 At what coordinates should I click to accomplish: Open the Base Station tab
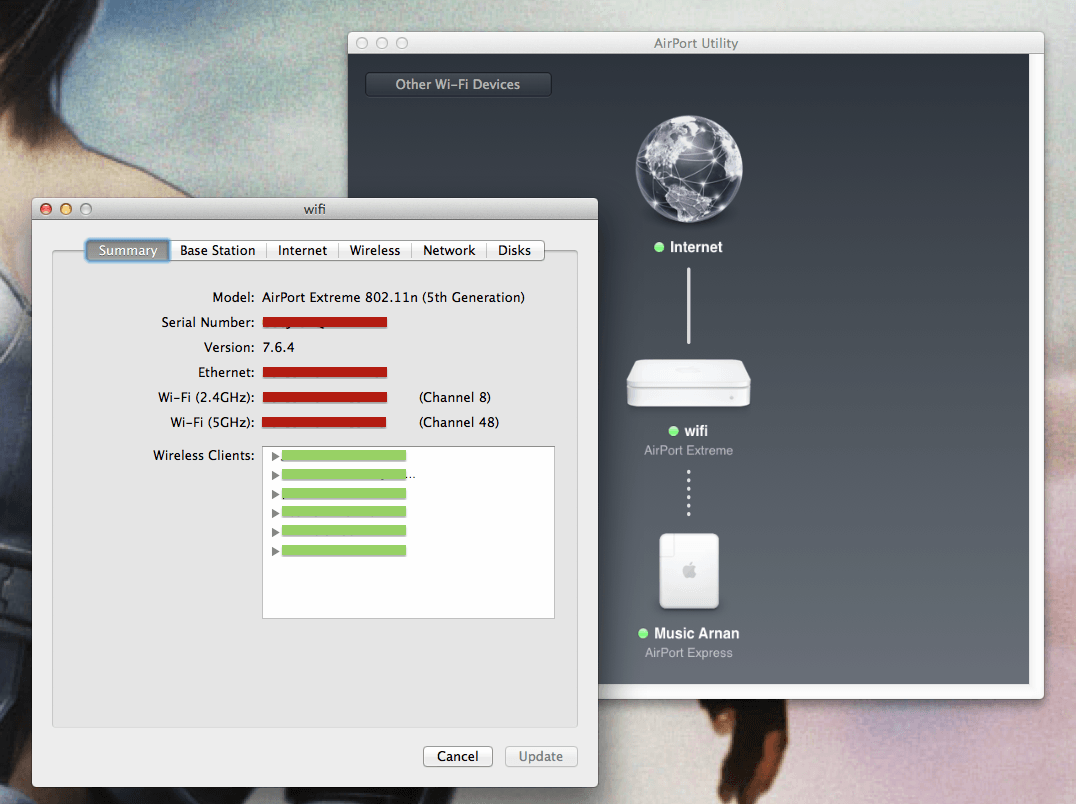pos(218,250)
